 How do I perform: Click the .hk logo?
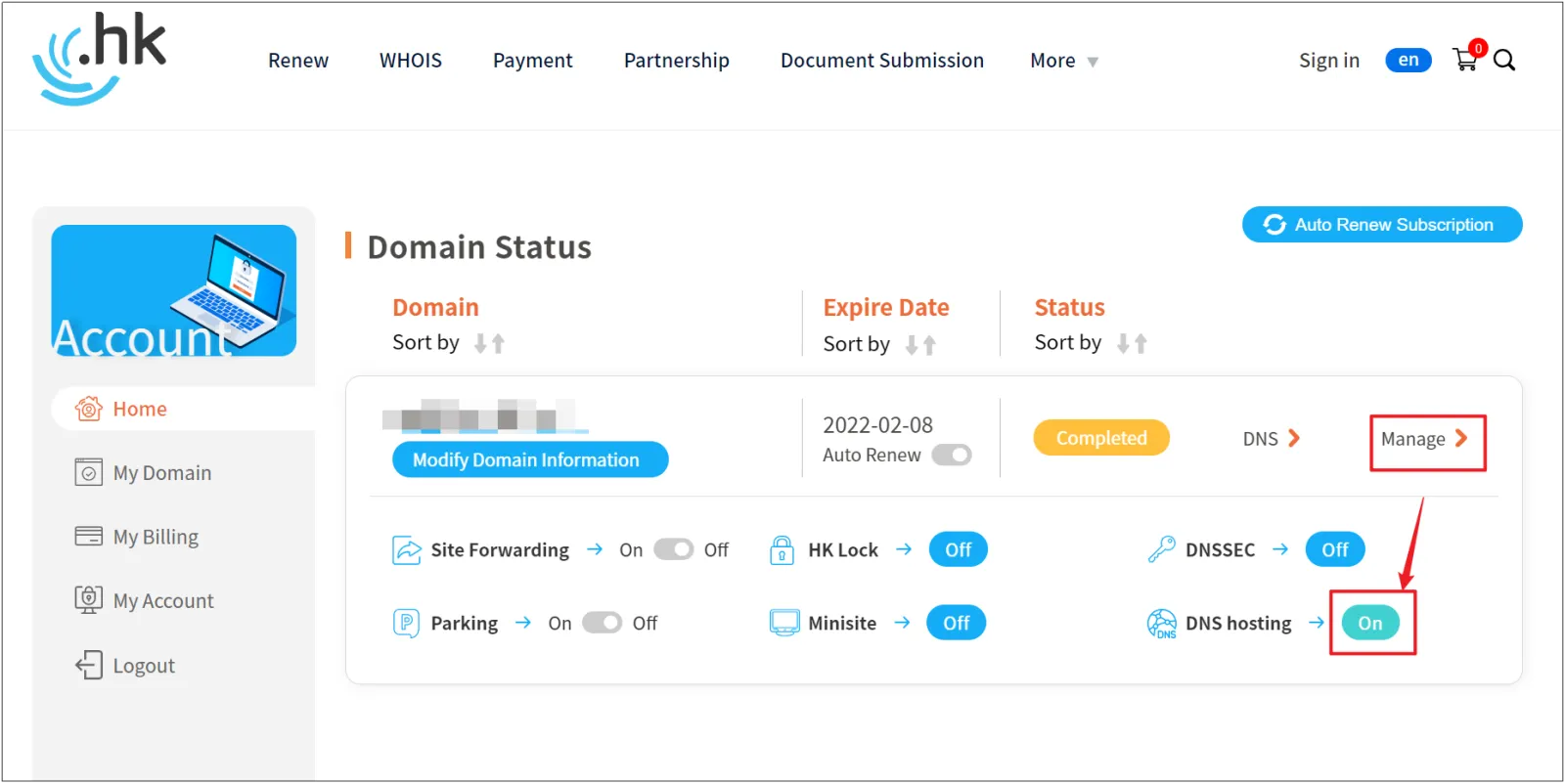(100, 59)
